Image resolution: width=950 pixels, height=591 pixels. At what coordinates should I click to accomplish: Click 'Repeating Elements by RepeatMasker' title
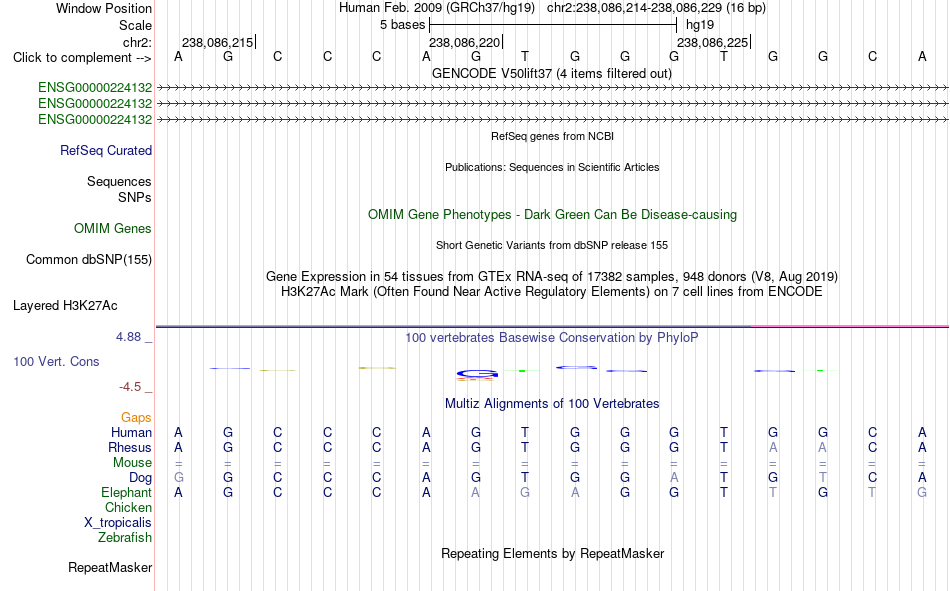552,554
